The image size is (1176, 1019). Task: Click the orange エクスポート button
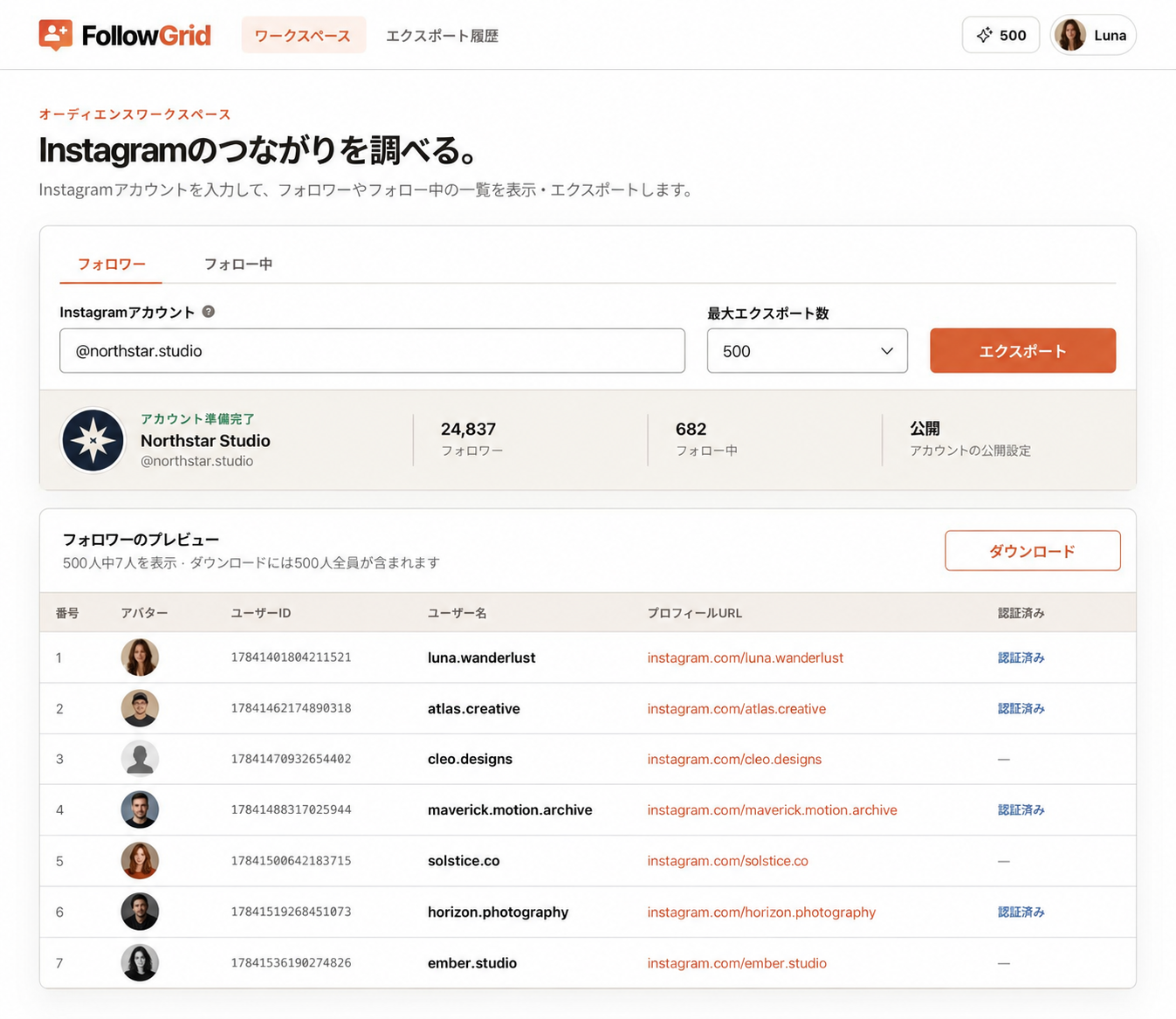(x=1022, y=351)
